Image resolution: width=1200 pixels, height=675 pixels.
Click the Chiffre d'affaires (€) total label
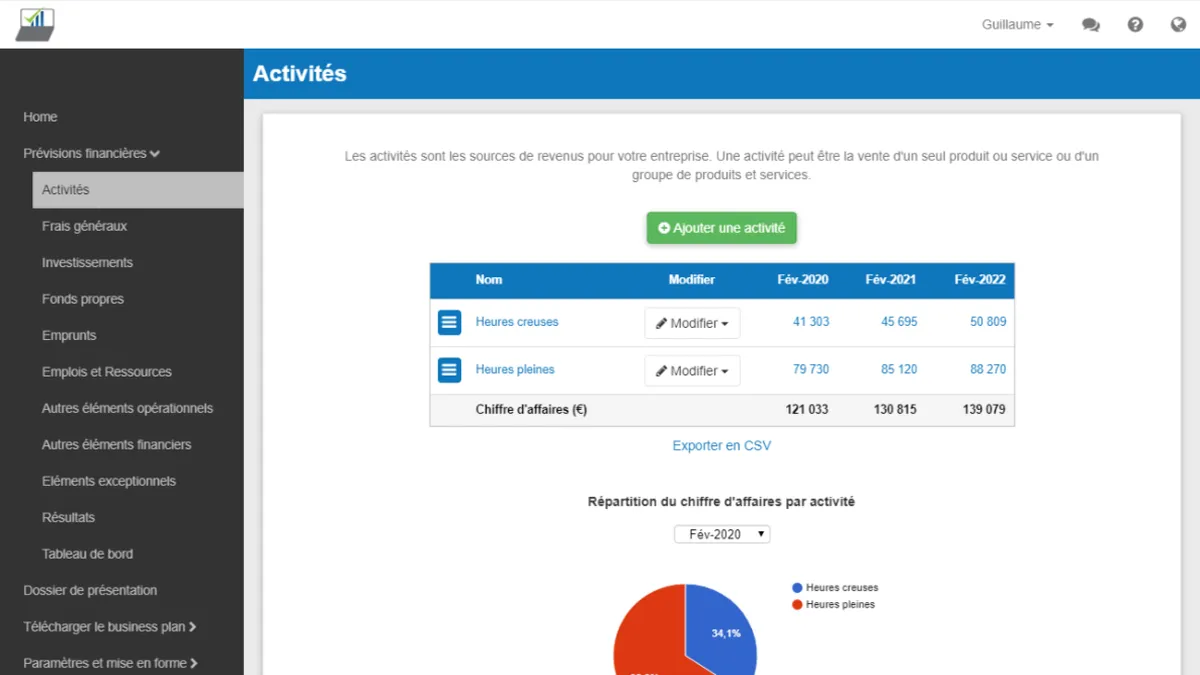pos(531,410)
